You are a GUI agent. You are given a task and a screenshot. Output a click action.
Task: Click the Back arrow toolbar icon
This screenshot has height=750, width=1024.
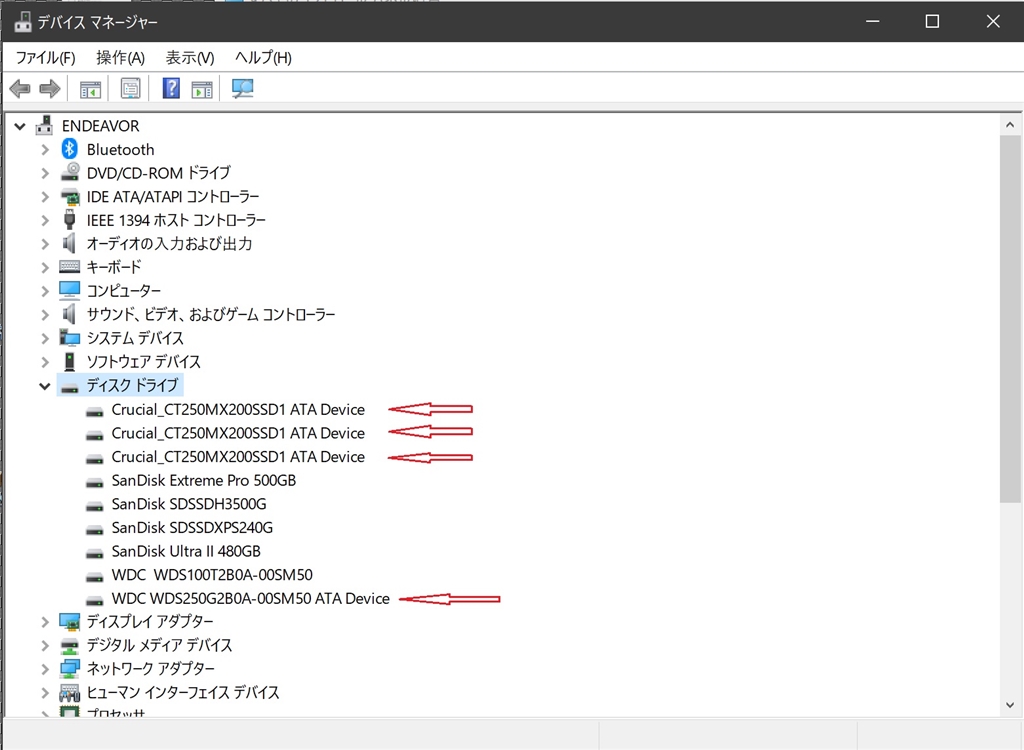[20, 88]
